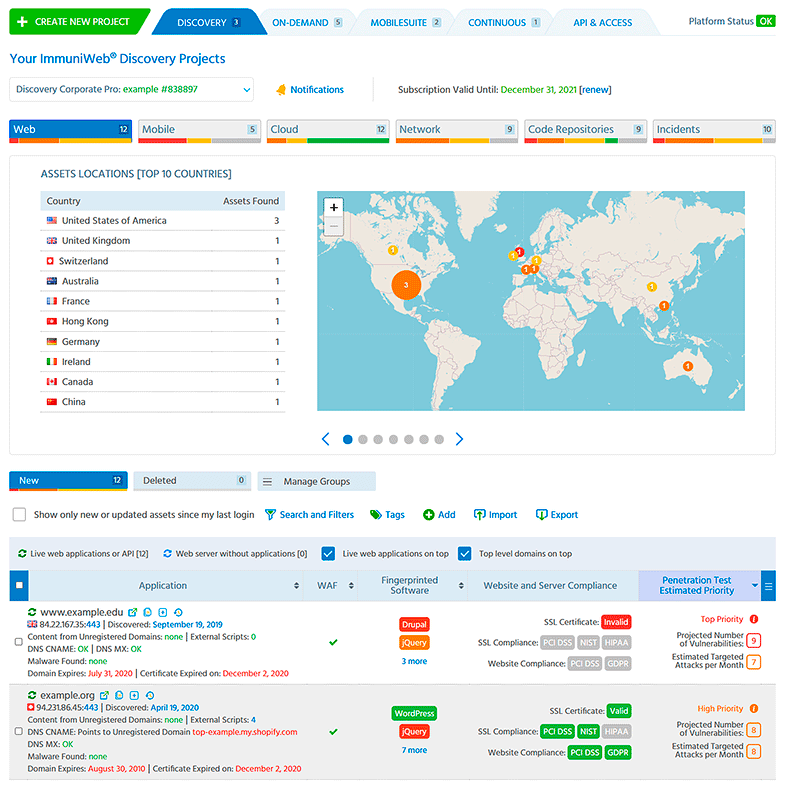Click the Tags icon
The image size is (785, 791).
click(375, 515)
